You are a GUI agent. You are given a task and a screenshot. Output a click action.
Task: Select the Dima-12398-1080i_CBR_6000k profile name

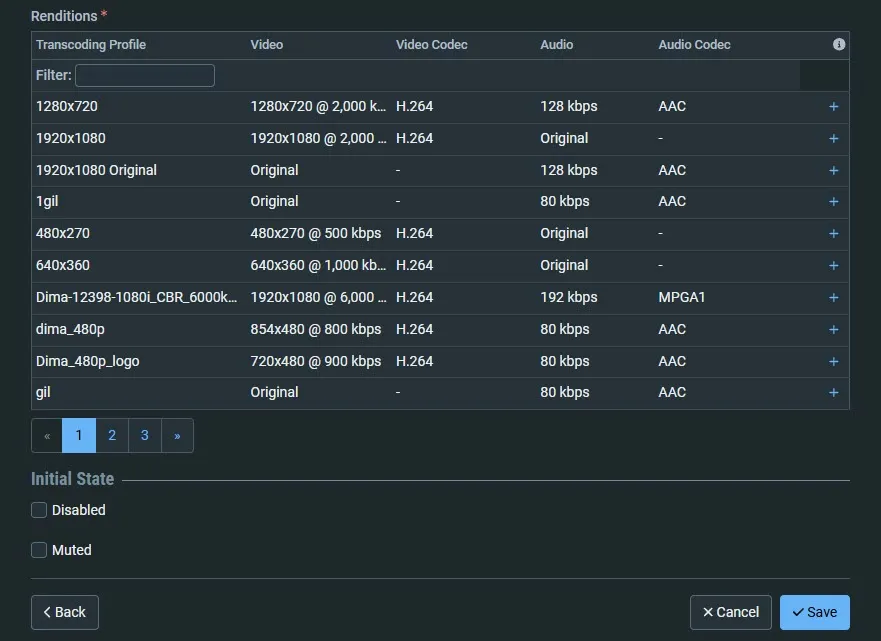click(x=137, y=298)
